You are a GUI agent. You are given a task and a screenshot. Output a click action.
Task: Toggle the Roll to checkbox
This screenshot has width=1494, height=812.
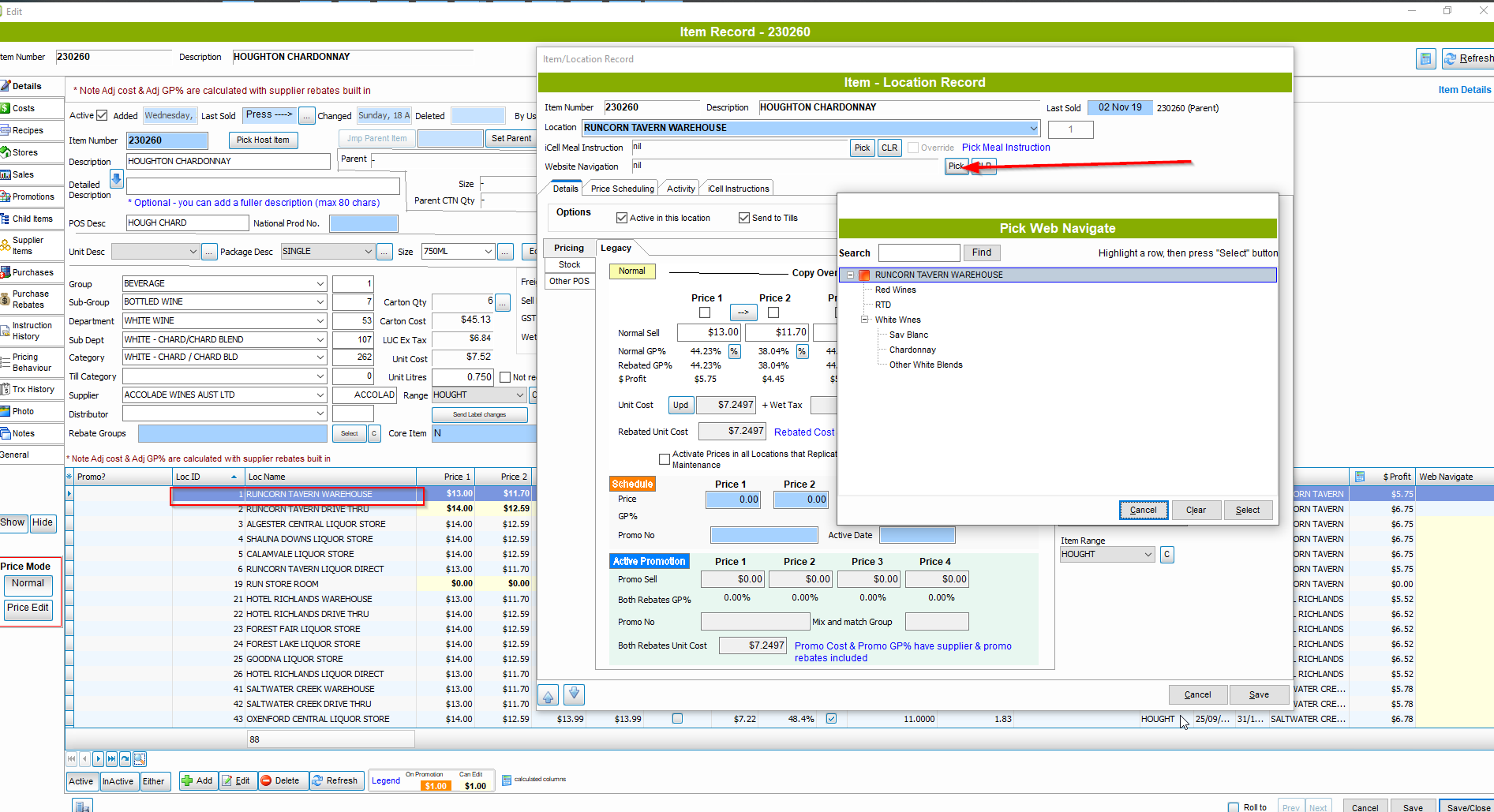(1234, 807)
